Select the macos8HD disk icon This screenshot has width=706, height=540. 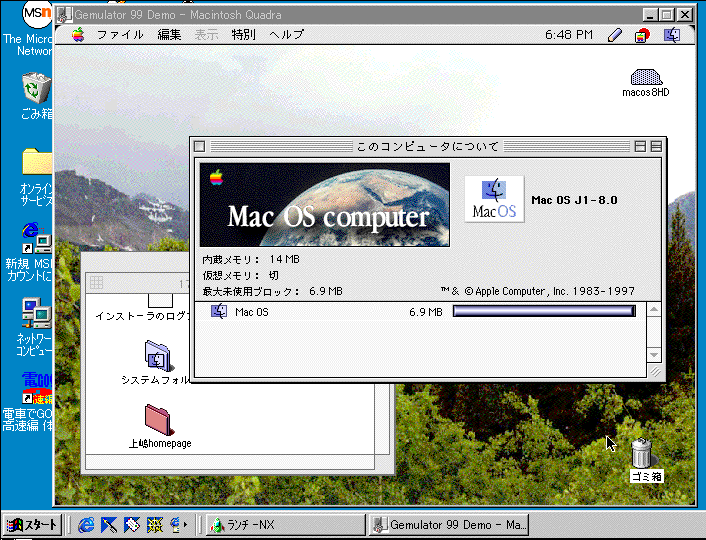coord(646,77)
